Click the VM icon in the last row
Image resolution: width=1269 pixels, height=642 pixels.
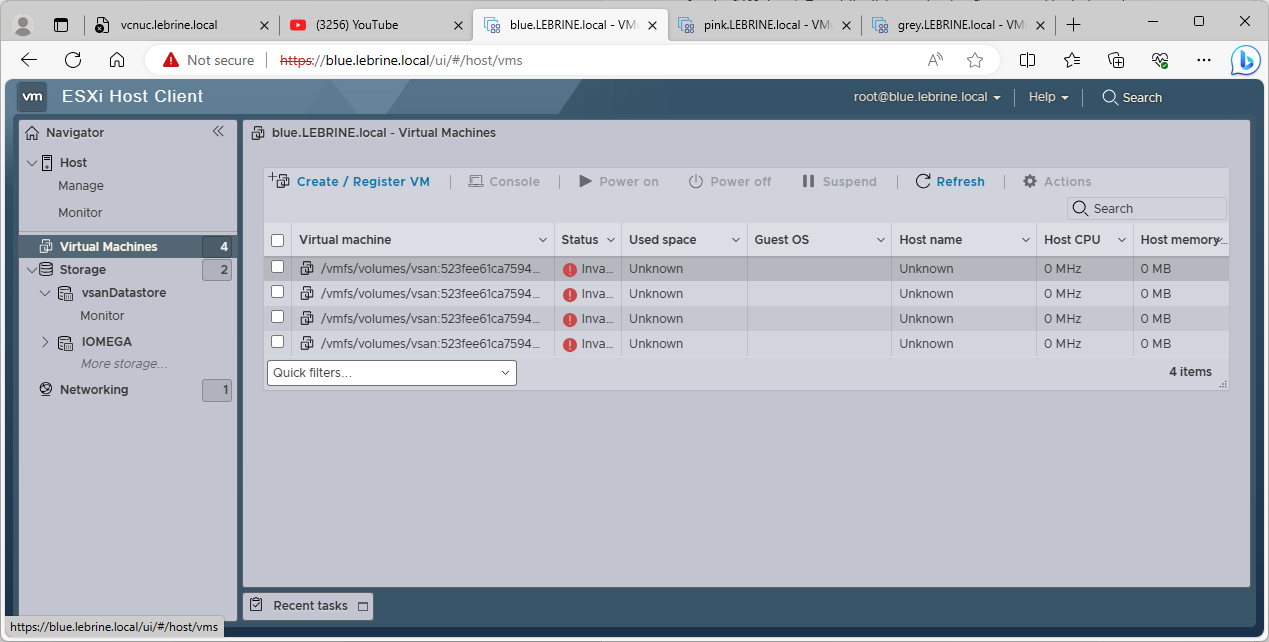[x=307, y=344]
